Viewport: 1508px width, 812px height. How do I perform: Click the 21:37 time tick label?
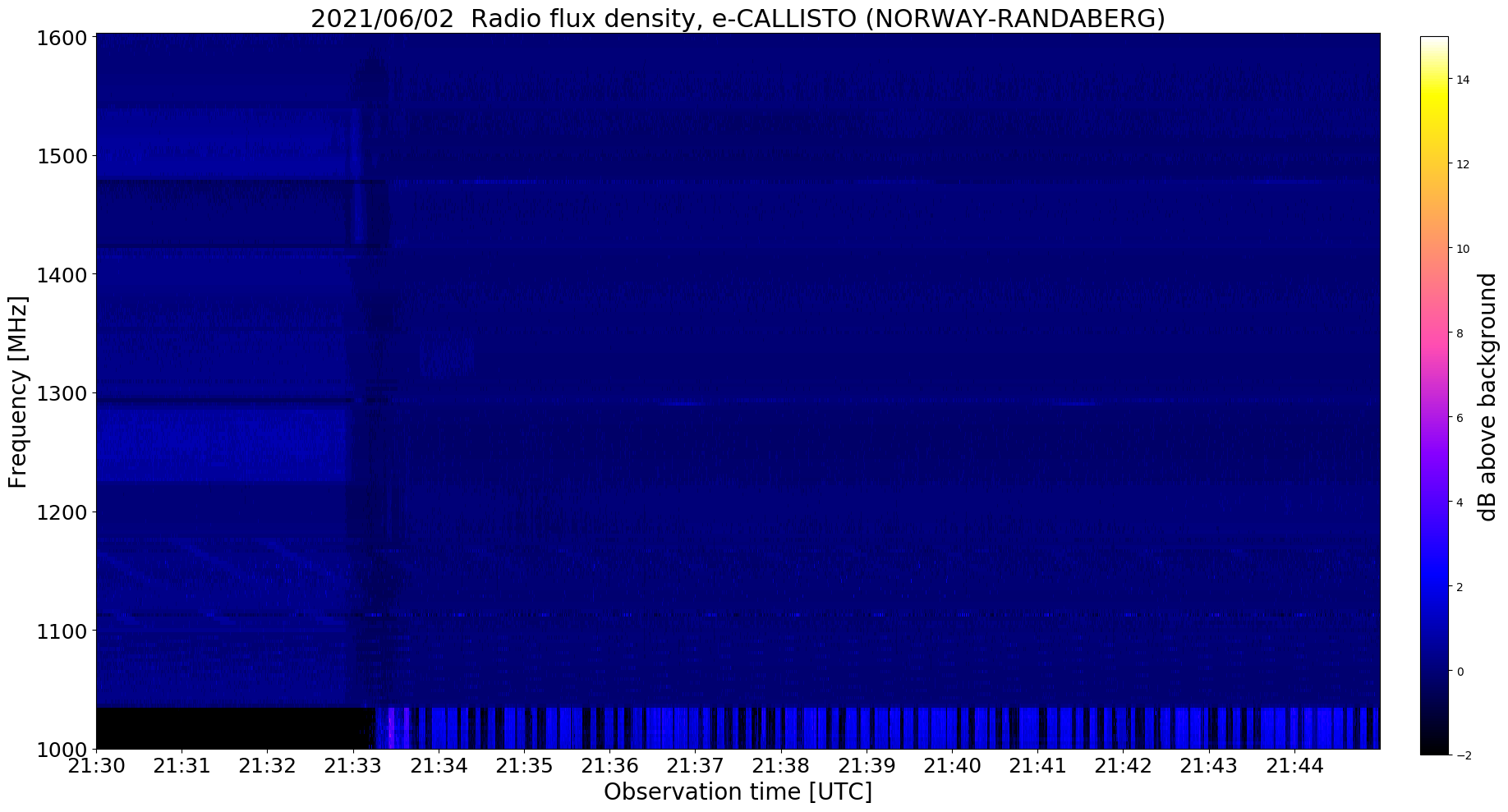click(x=696, y=767)
